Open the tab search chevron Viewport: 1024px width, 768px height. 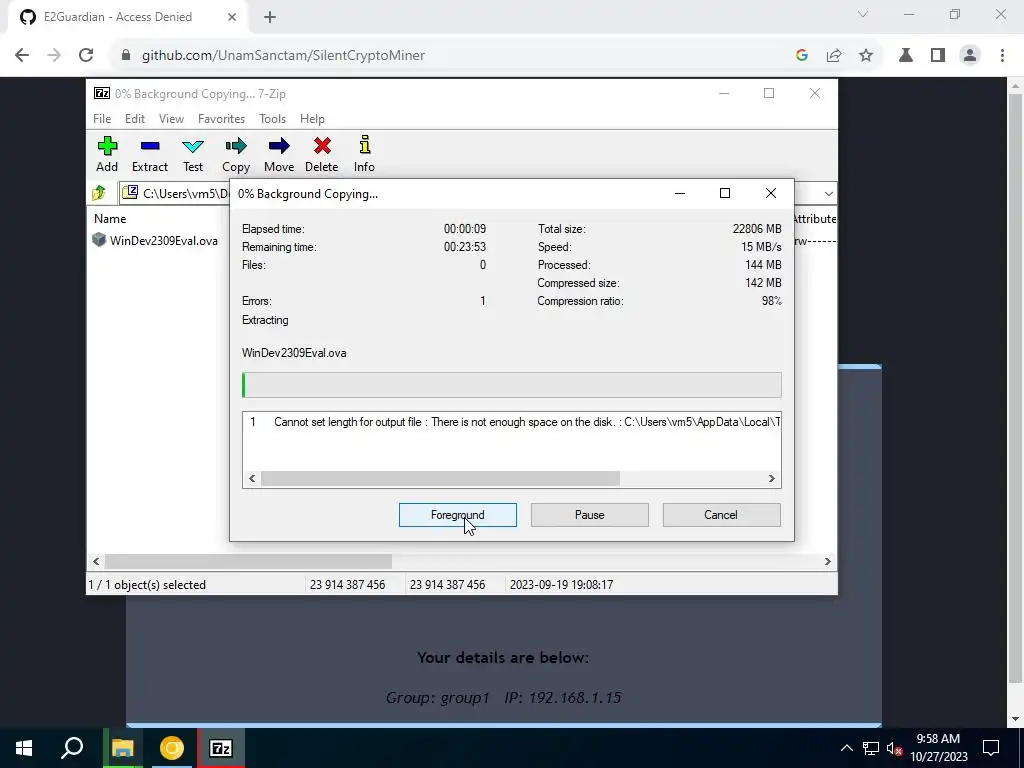tap(863, 14)
